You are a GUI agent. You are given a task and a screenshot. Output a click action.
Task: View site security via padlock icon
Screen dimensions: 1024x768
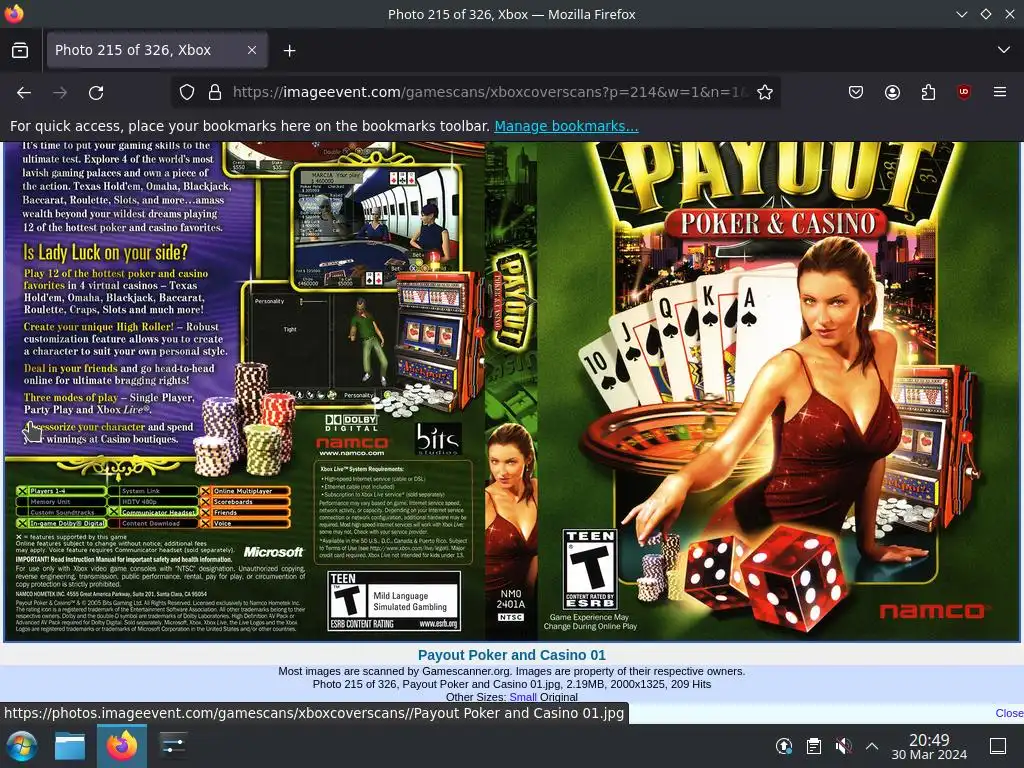tap(215, 93)
